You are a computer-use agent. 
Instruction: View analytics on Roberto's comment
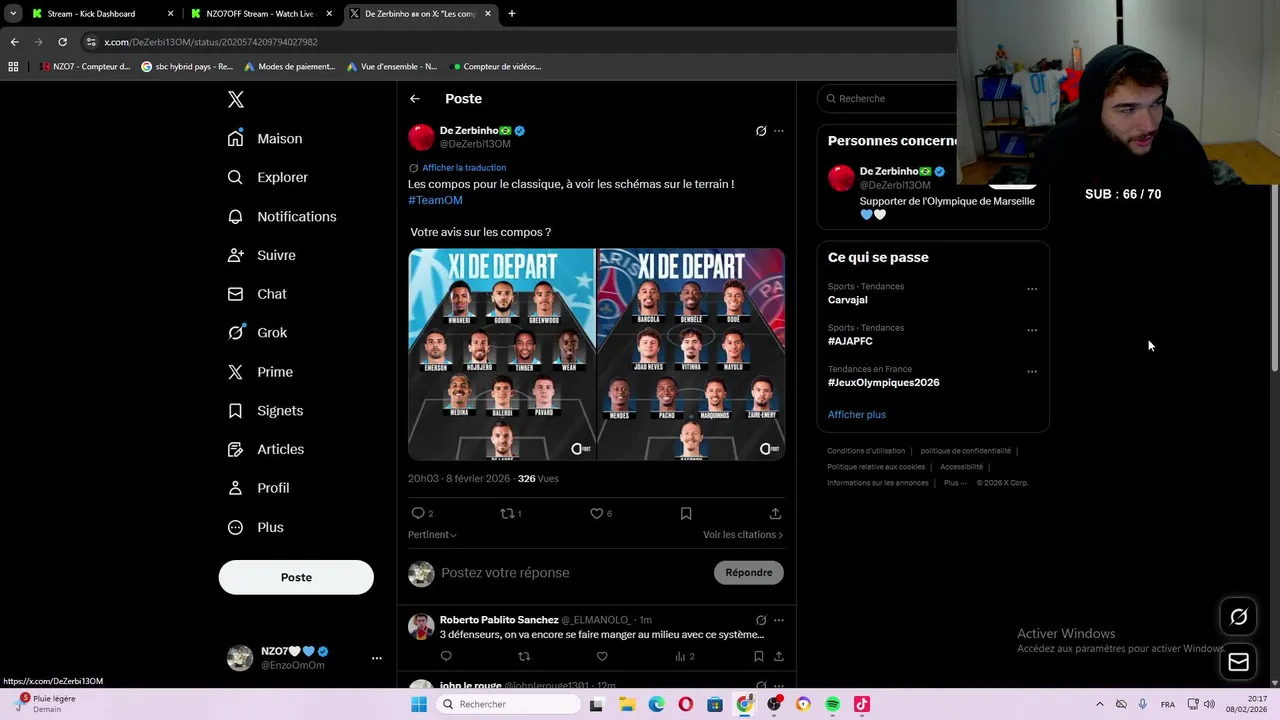tap(684, 656)
